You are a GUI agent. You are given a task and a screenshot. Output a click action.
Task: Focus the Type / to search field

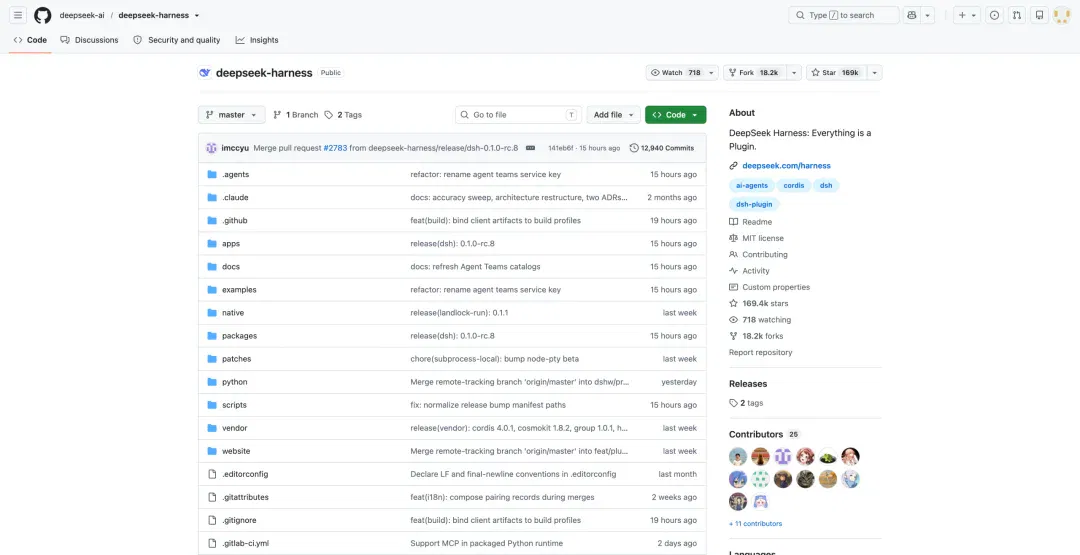click(844, 15)
